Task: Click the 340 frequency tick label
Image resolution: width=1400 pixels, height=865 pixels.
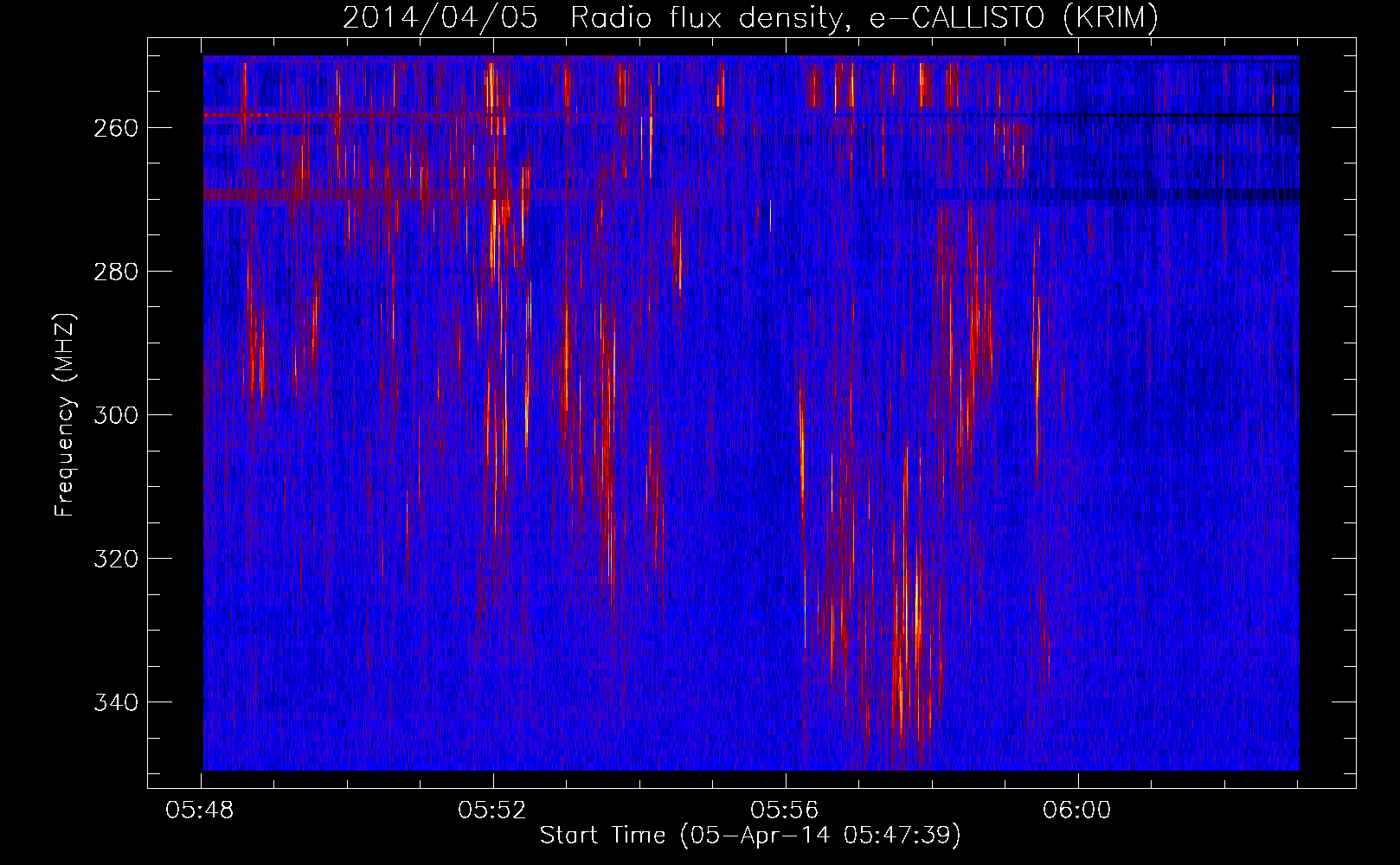Action: [116, 702]
